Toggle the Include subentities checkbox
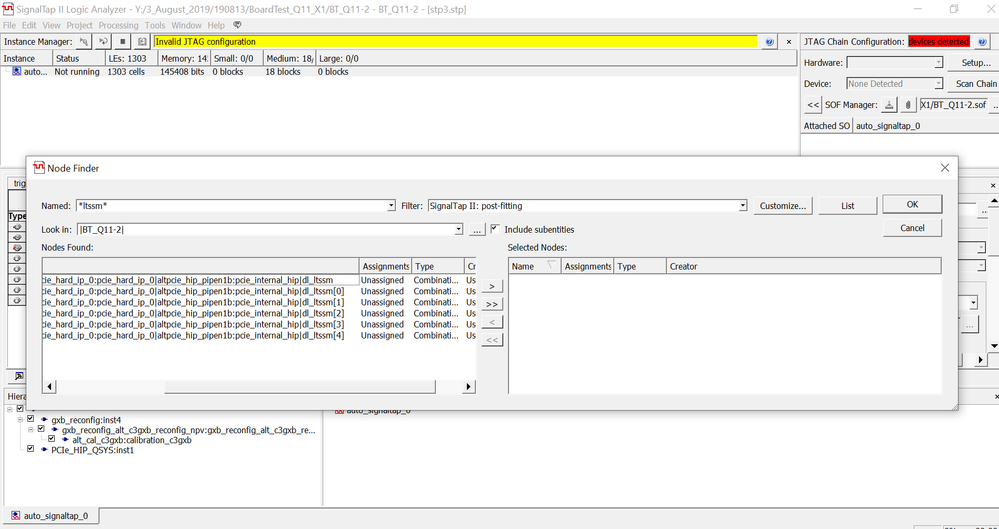Screen dimensions: 999x529 (495, 230)
